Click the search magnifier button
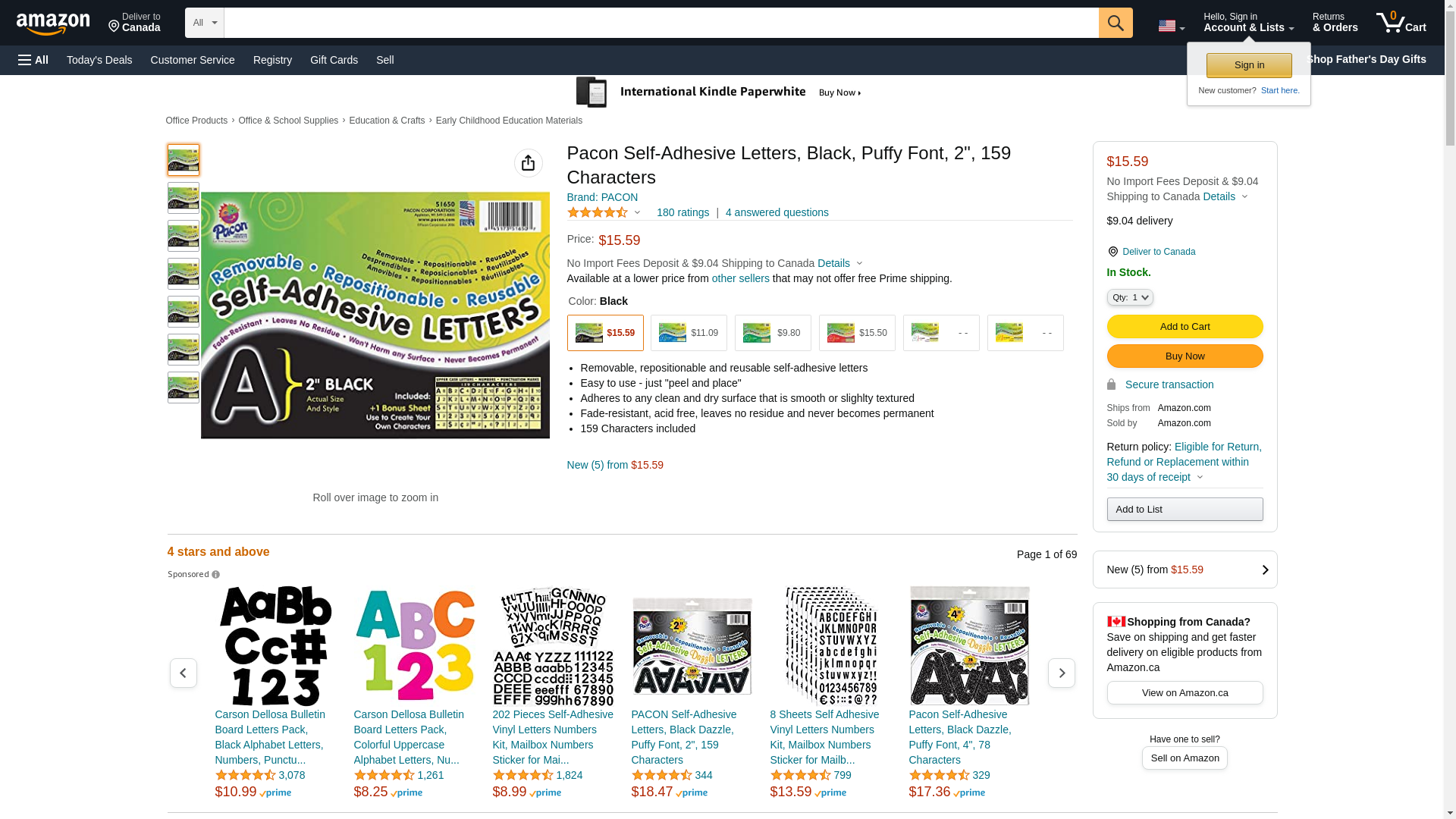1456x819 pixels. point(1116,23)
